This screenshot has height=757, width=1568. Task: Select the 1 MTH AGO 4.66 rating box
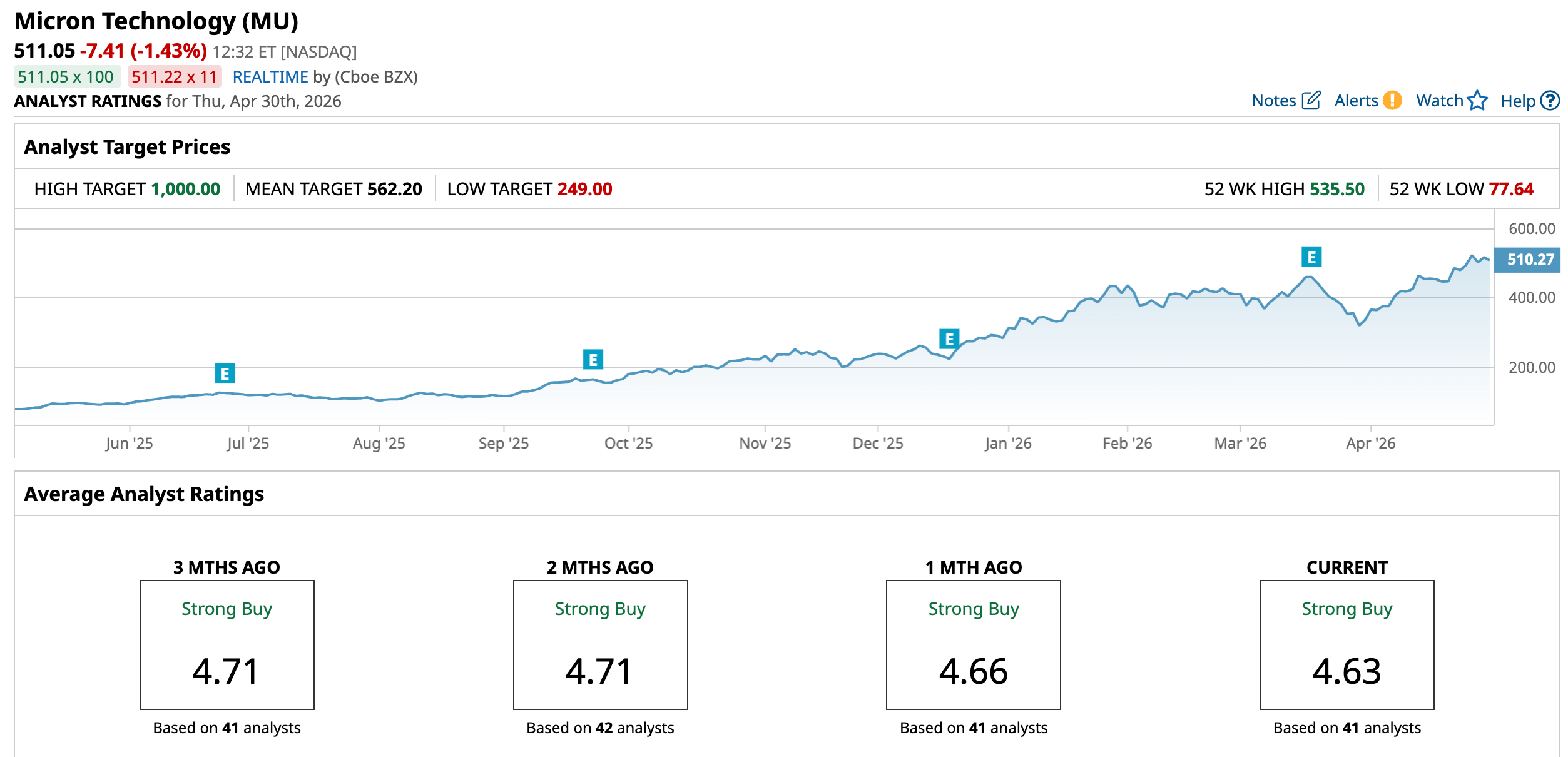pos(973,644)
